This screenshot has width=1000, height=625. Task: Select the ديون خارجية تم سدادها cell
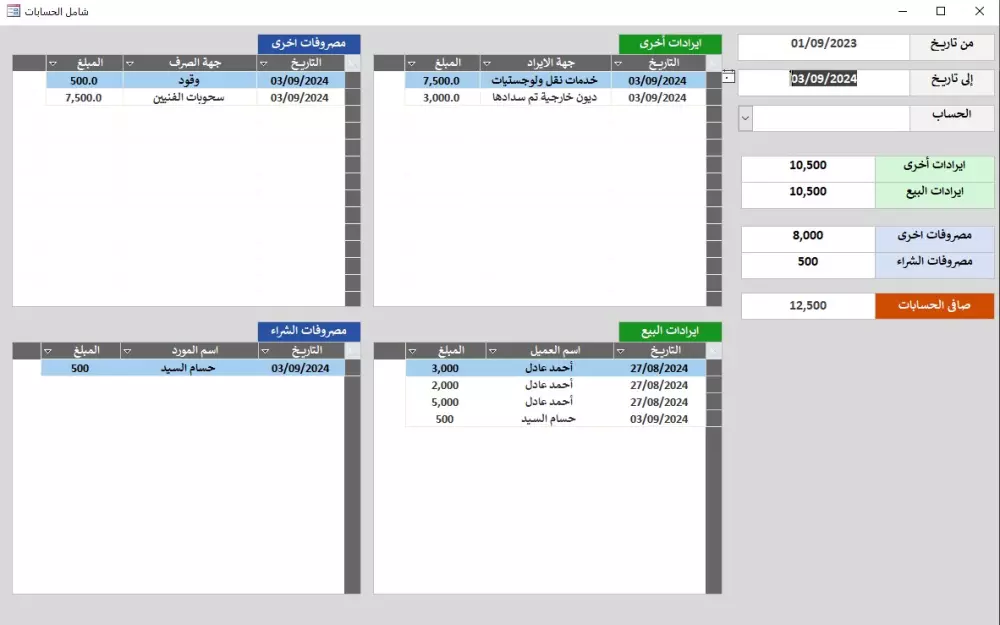tap(545, 98)
